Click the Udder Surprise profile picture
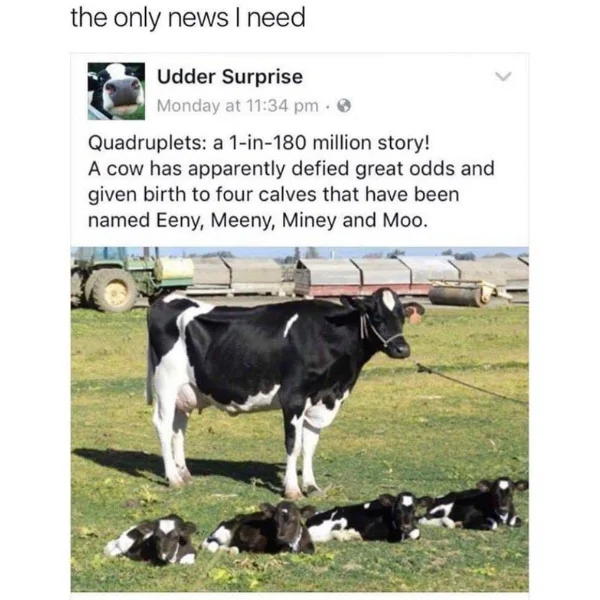The image size is (600, 600). pyautogui.click(x=116, y=91)
